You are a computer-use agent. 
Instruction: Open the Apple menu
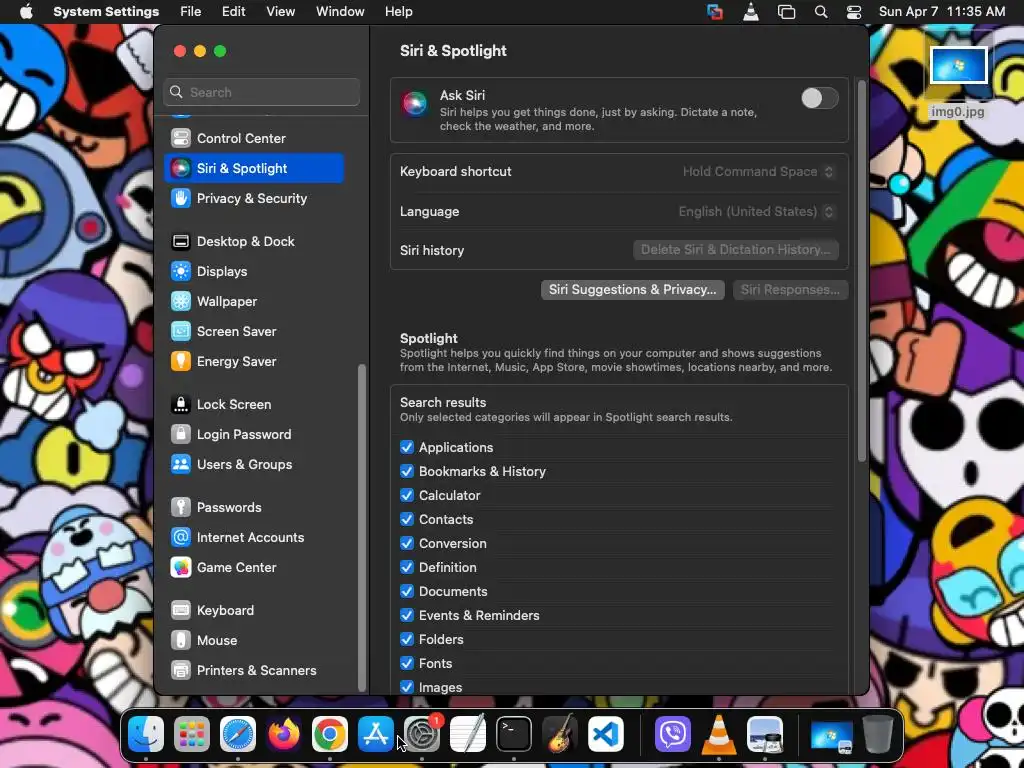click(x=26, y=12)
